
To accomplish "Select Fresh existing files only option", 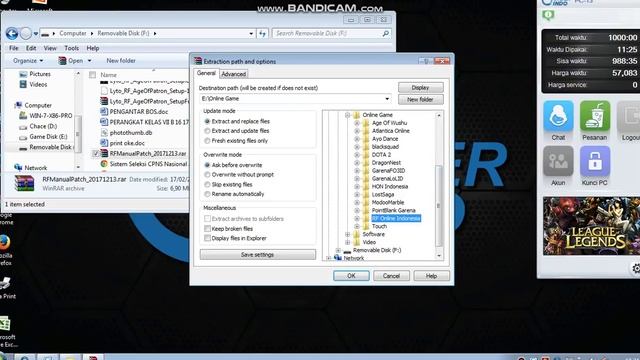I will pyautogui.click(x=207, y=141).
